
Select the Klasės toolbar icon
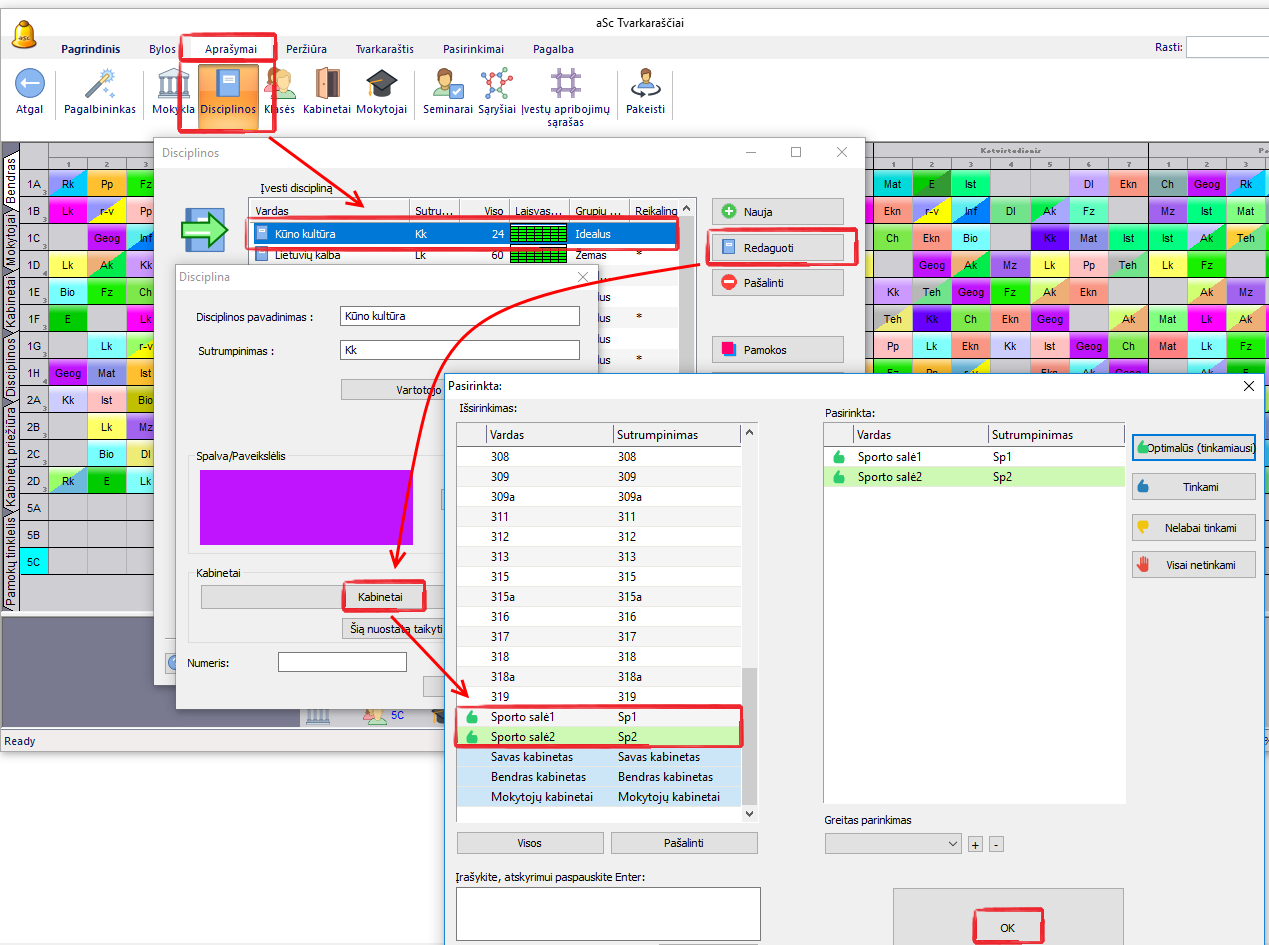coord(279,84)
